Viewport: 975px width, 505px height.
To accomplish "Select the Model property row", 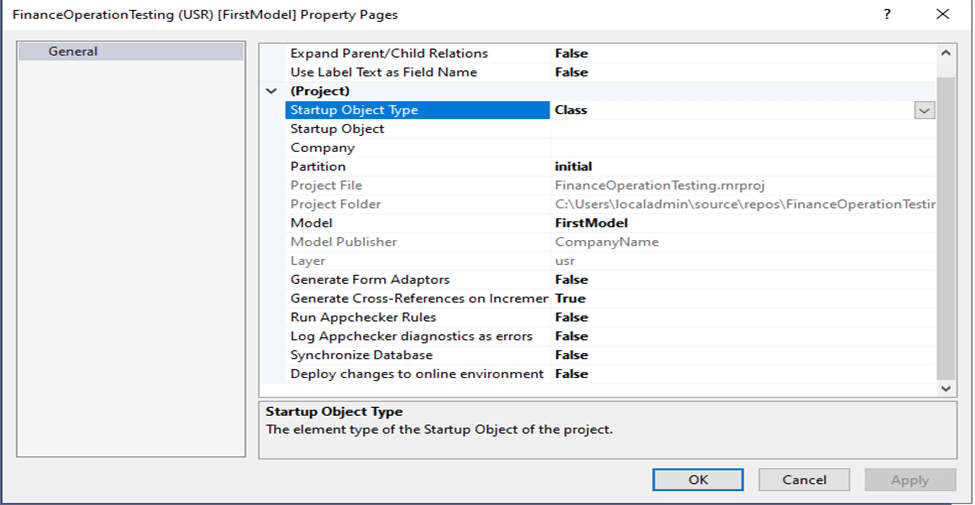I will [x=611, y=223].
